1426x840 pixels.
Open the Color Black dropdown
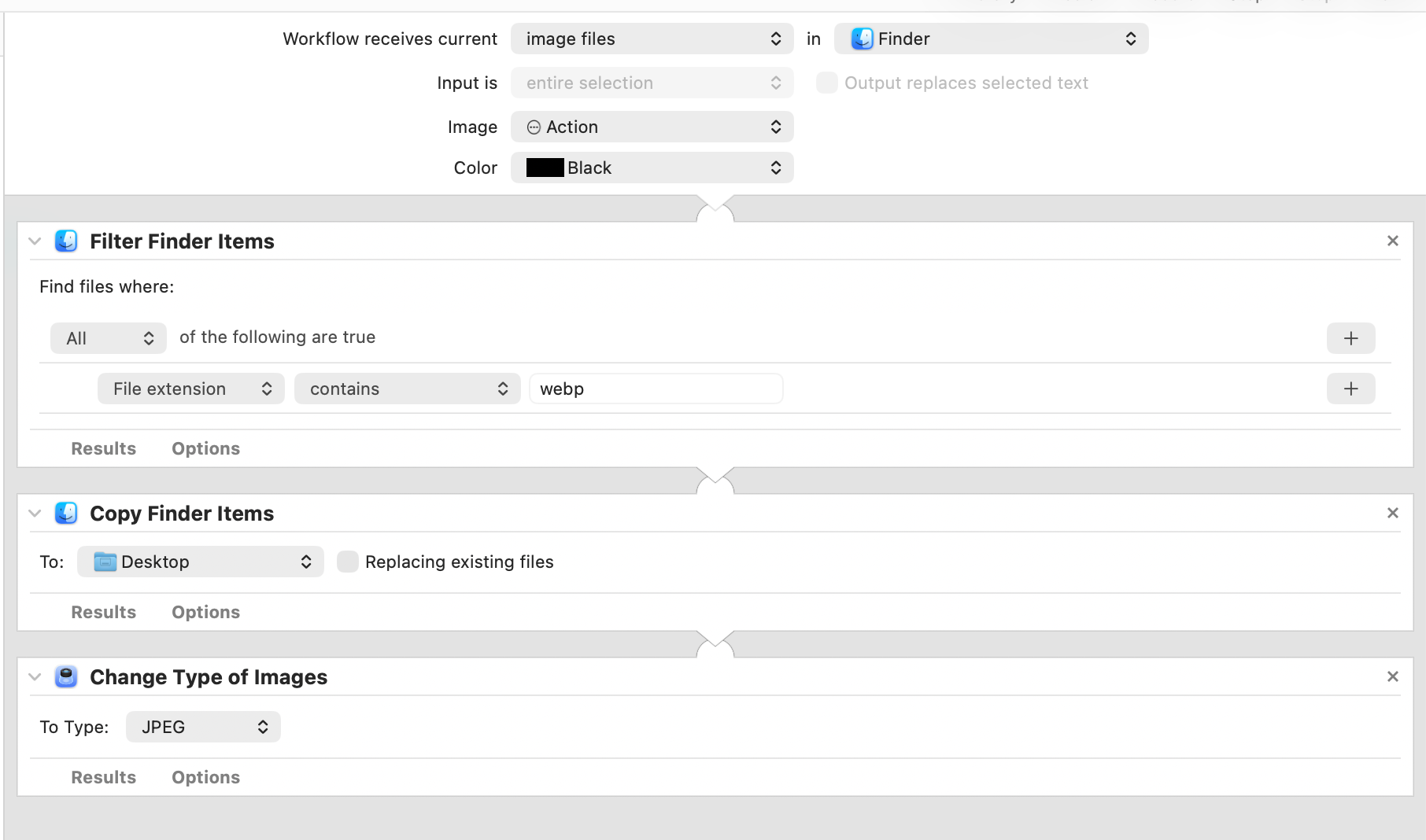tap(652, 168)
